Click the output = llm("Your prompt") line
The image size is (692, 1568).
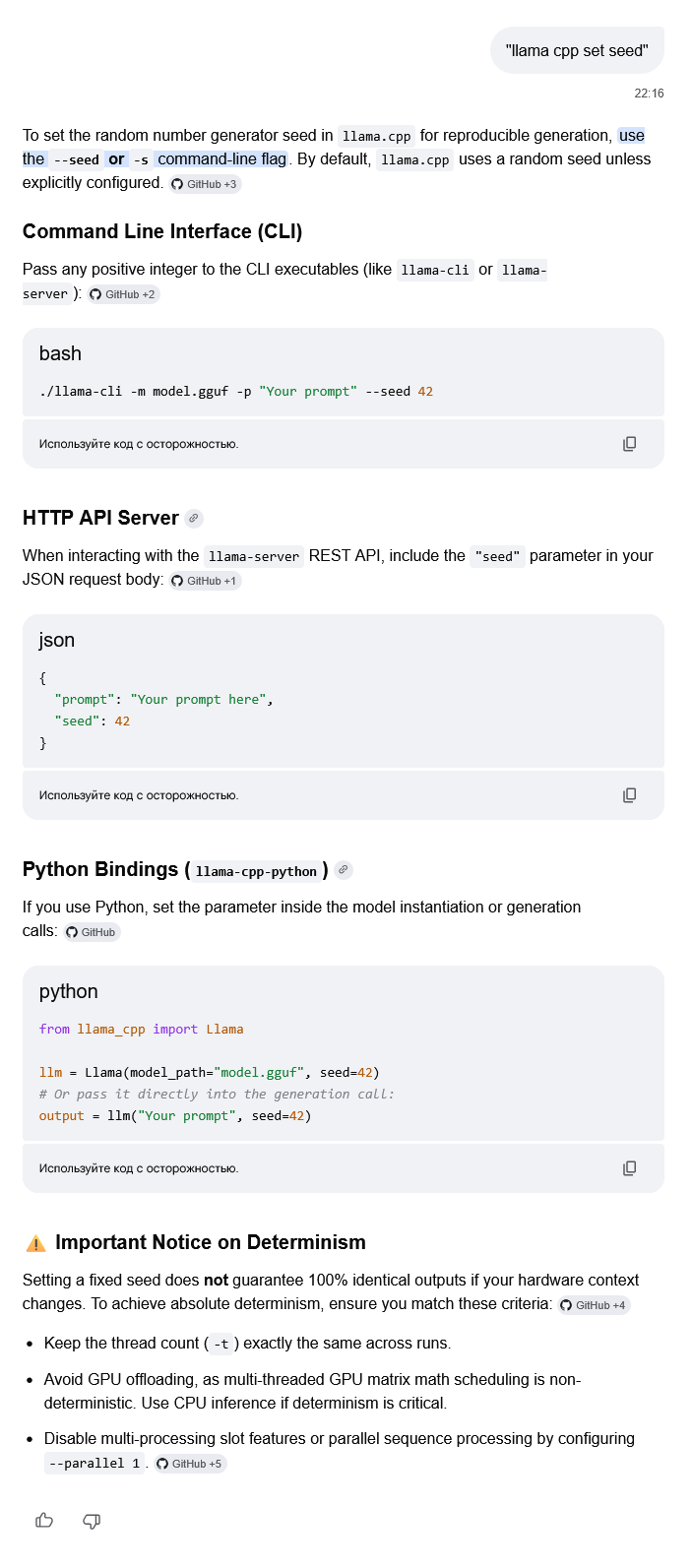coord(175,1116)
